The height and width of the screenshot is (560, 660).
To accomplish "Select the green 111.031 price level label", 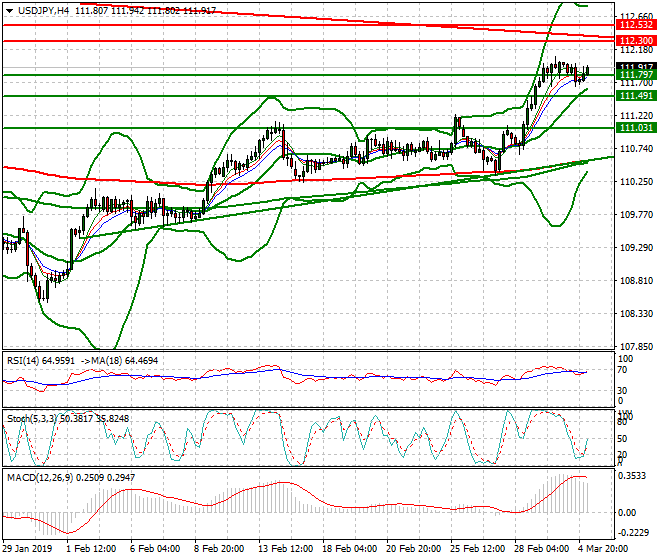I will pos(636,128).
